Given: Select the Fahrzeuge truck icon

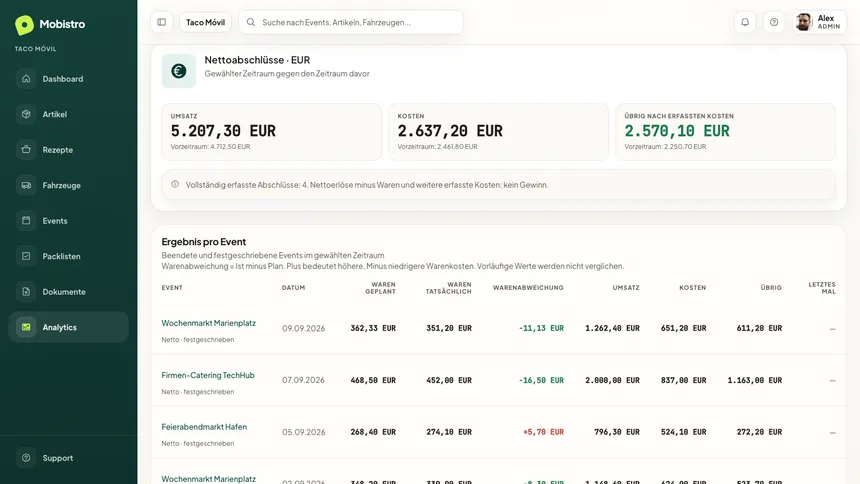Looking at the screenshot, I should click(x=26, y=185).
